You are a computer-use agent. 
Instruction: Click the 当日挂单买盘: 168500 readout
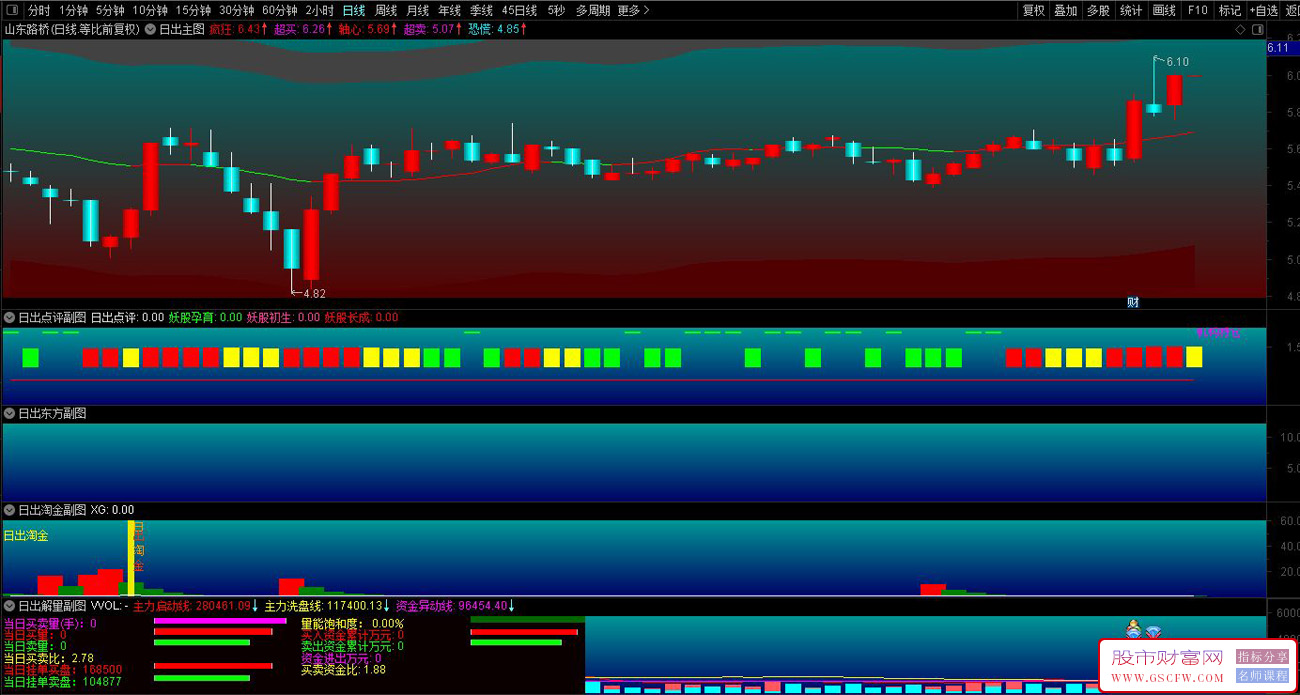pyautogui.click(x=63, y=670)
